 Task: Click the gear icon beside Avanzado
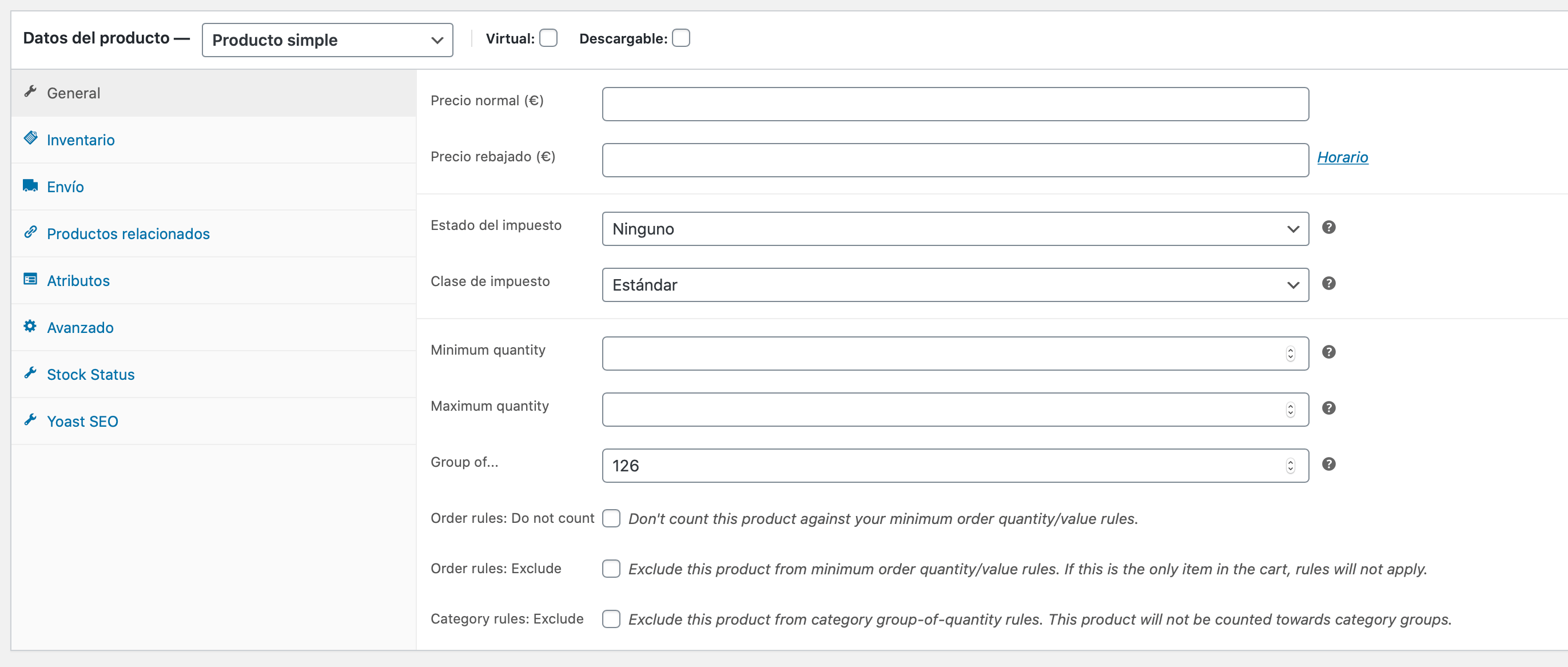[x=30, y=326]
